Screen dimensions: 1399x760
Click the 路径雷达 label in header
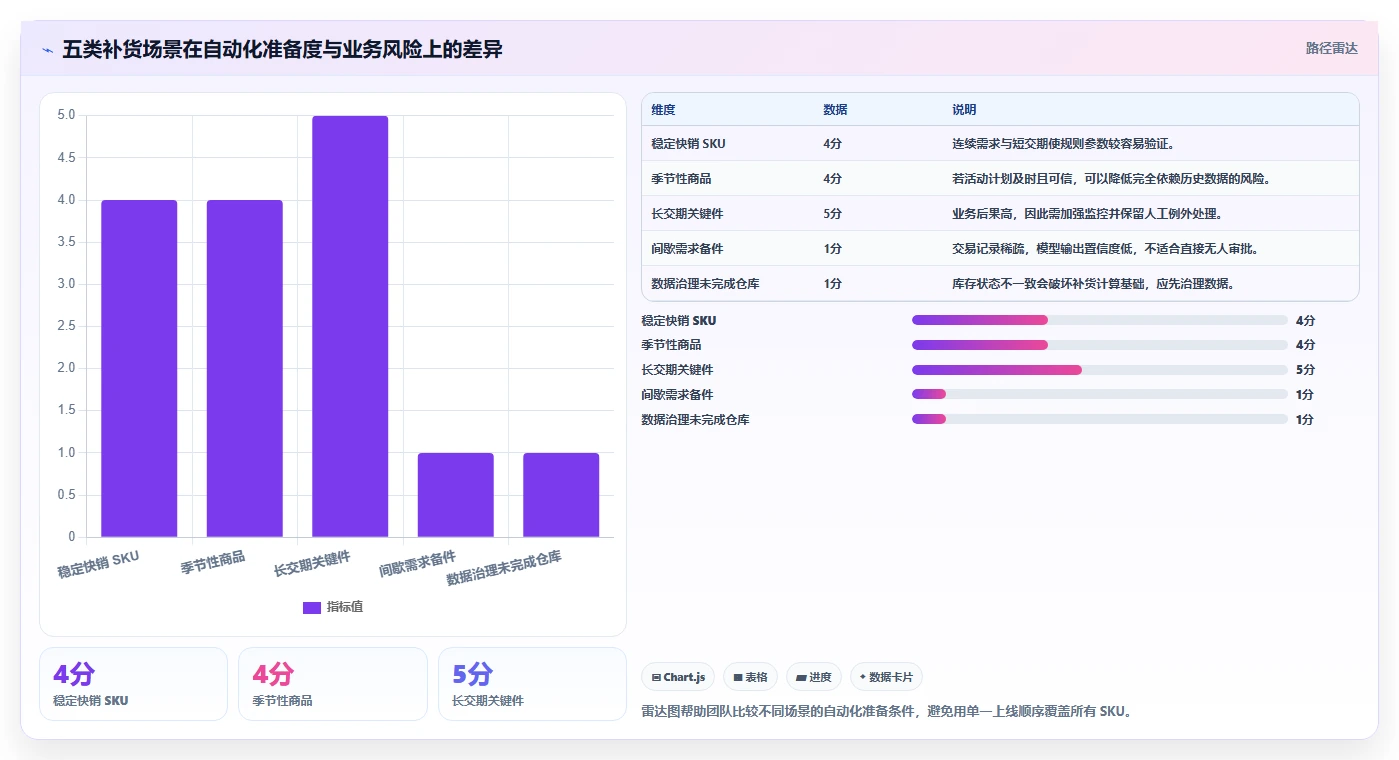(x=1331, y=48)
